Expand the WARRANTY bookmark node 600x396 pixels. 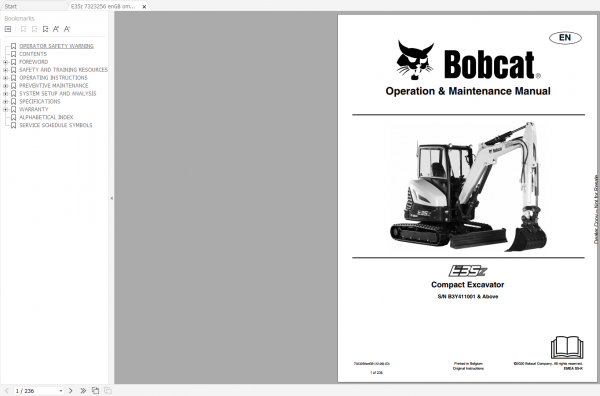[5, 109]
